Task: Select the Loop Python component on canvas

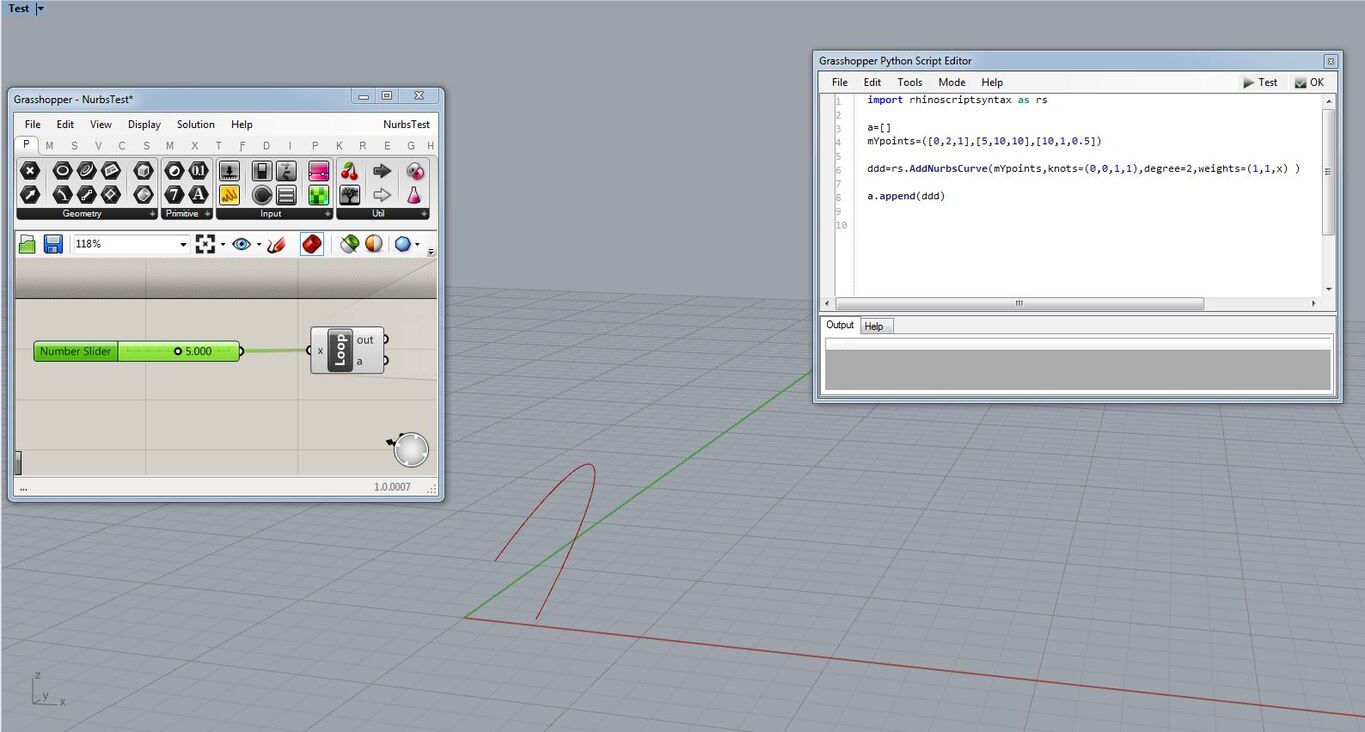Action: point(340,351)
